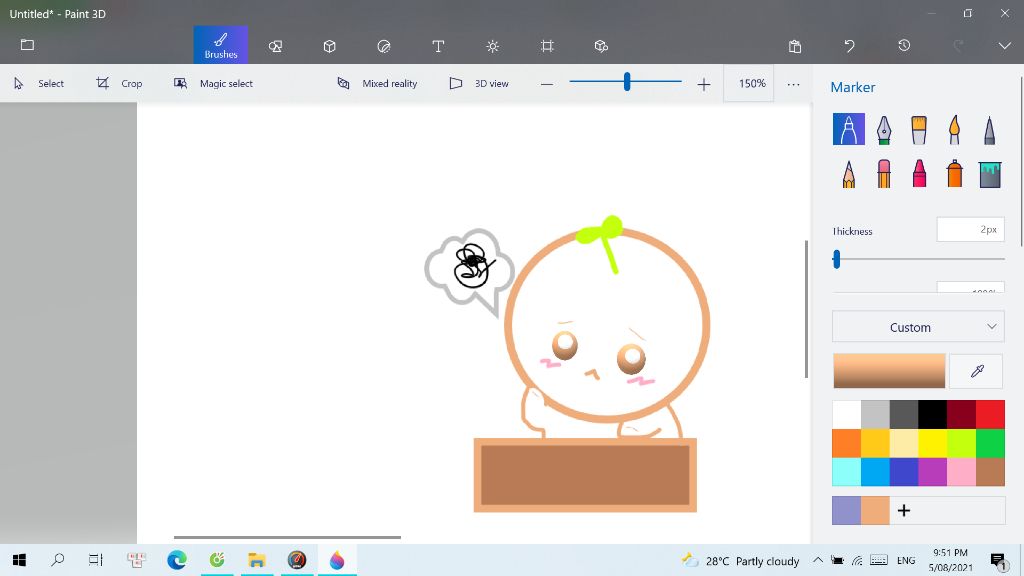The image size is (1024, 576).
Task: Open the Menu folder icon
Action: 27,45
